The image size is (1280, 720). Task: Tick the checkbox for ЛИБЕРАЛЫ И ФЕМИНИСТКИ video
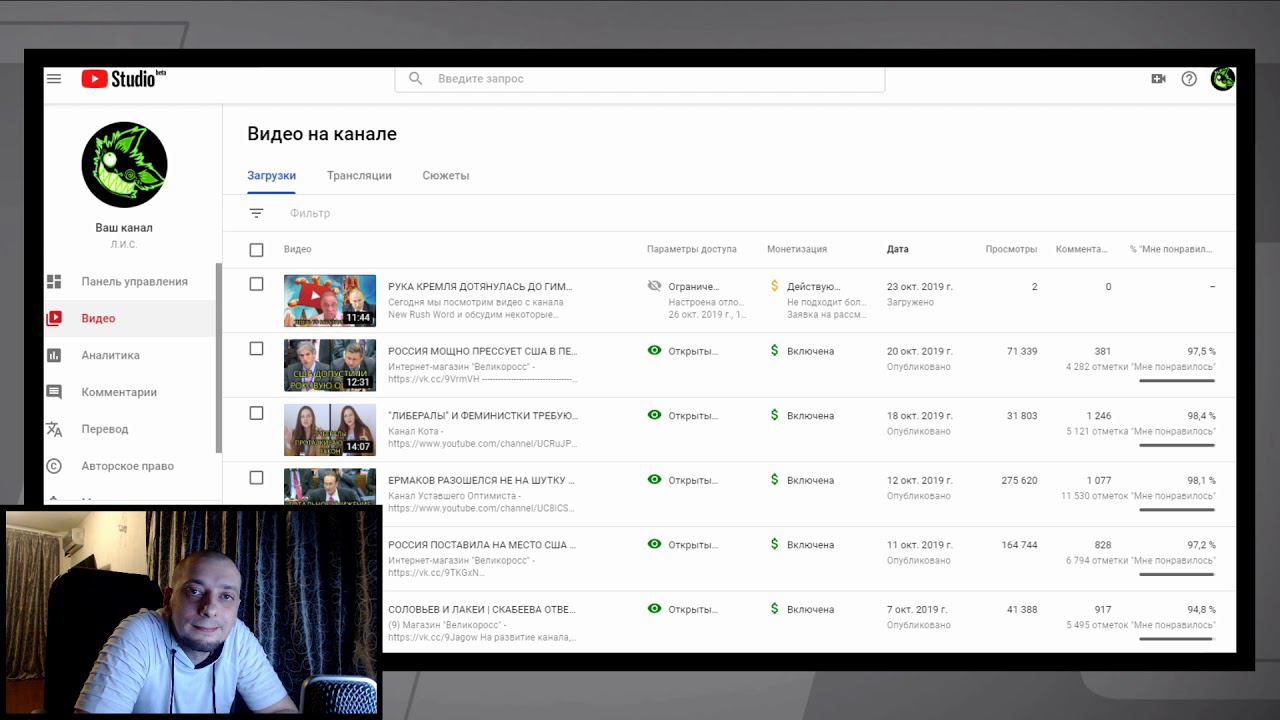256,413
